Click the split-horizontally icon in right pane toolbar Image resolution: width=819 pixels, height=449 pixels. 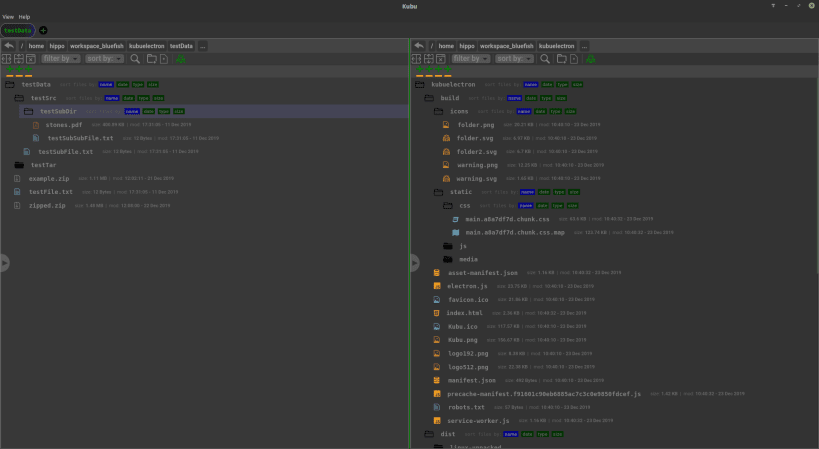click(417, 59)
